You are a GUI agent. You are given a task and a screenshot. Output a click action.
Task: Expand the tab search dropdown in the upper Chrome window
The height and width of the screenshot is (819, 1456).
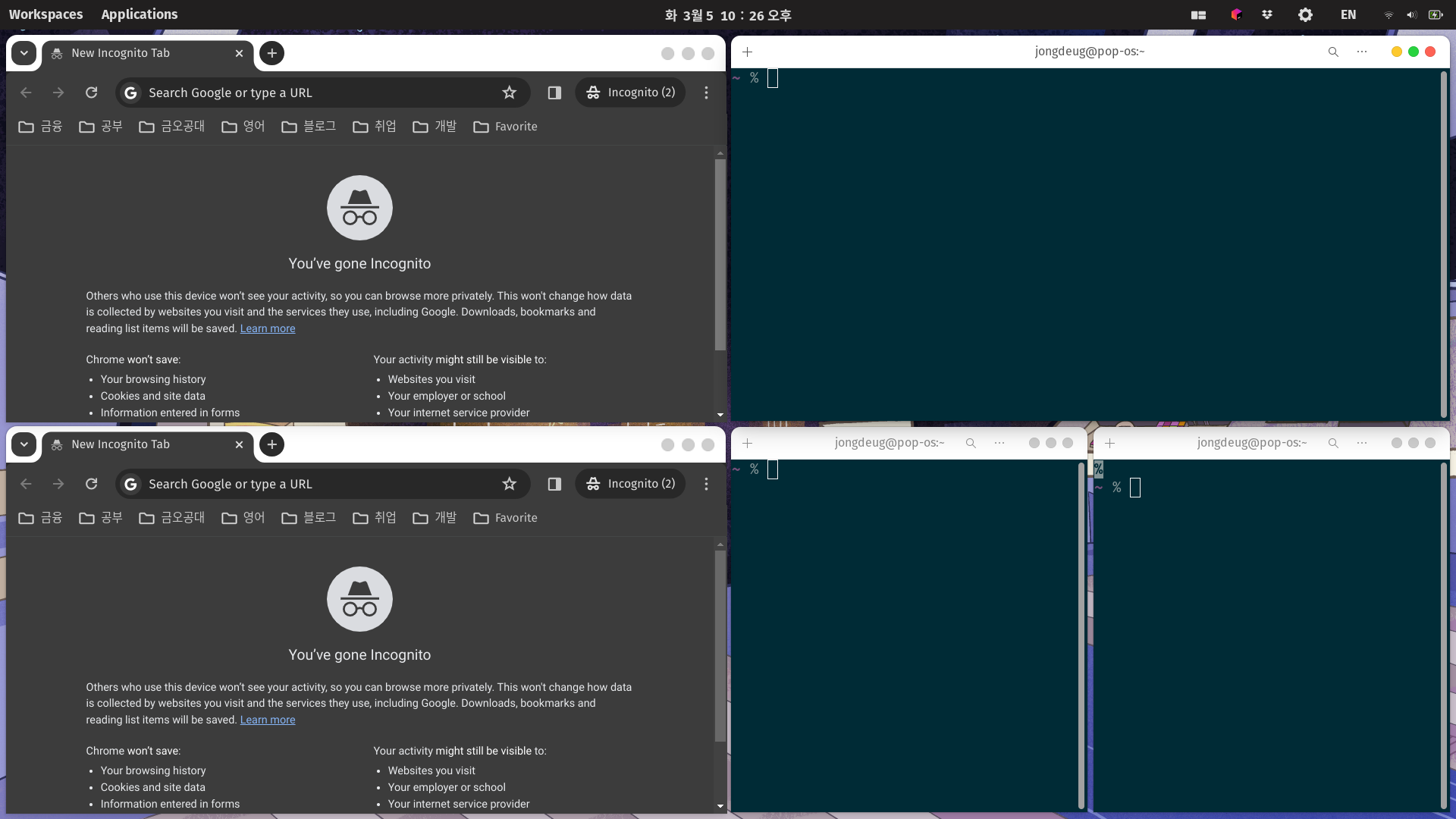coord(24,53)
